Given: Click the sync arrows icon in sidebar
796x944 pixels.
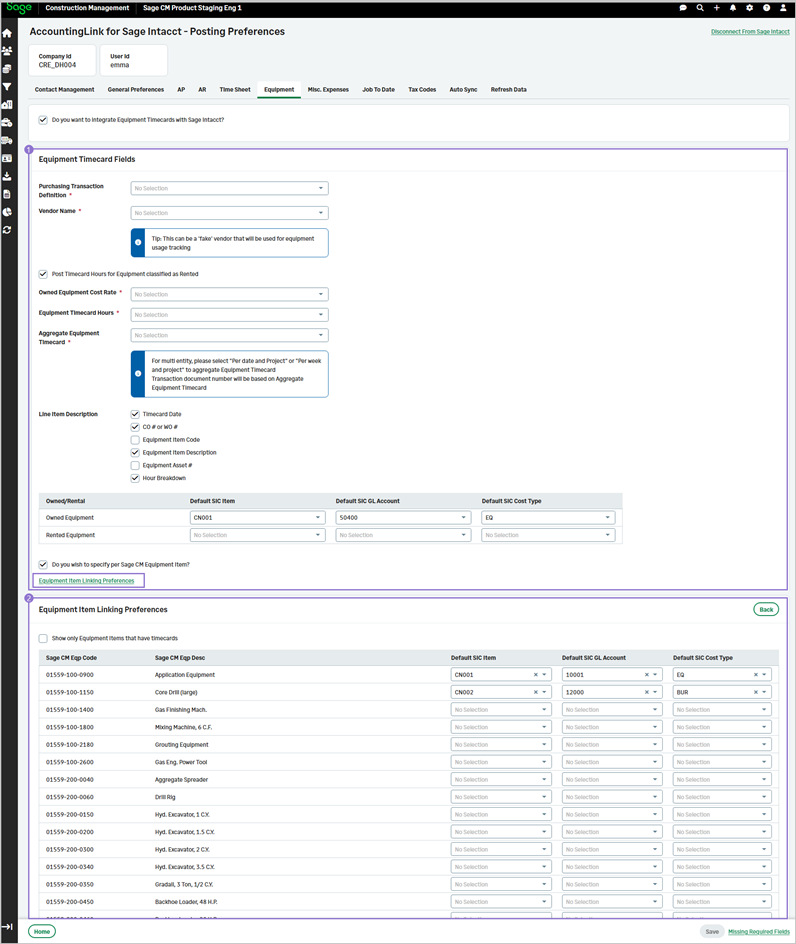Looking at the screenshot, I should click(x=7, y=230).
